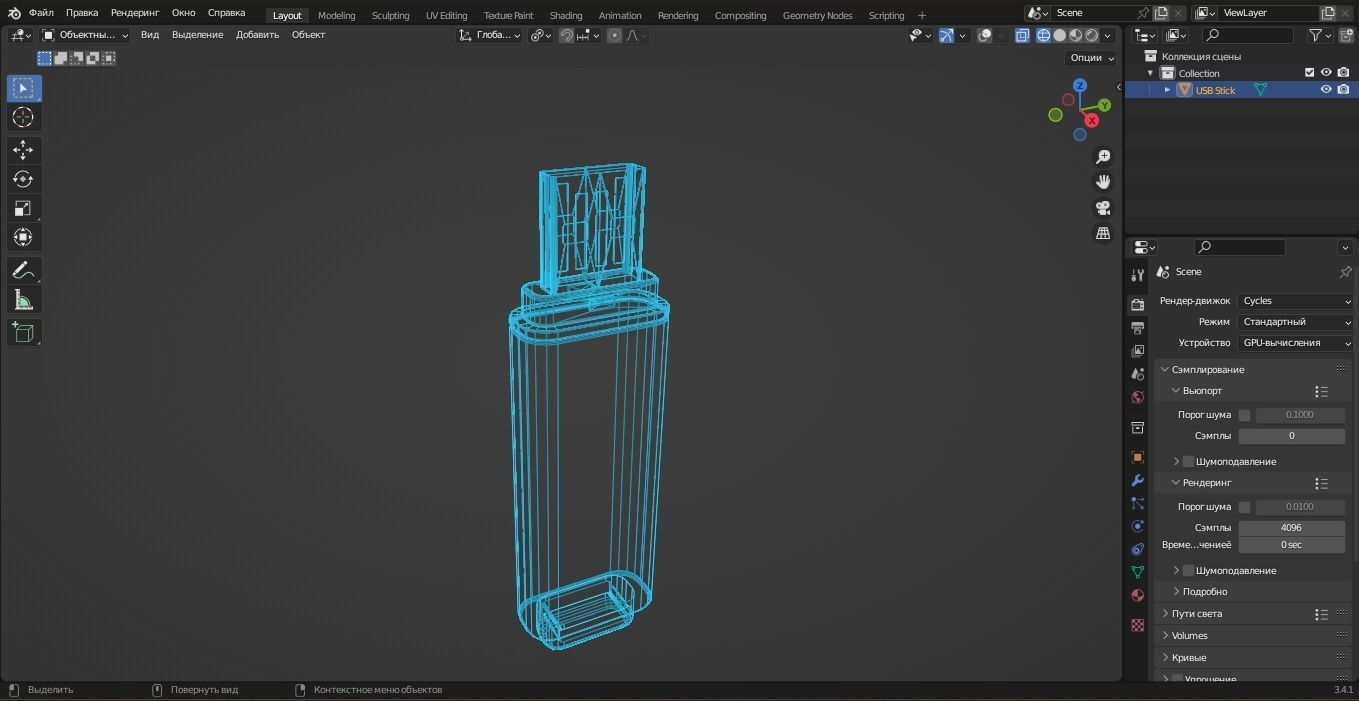Viewport: 1359px width, 701px height.
Task: Enable Шумоподавление checkbox under Рендеринг
Action: (1188, 571)
